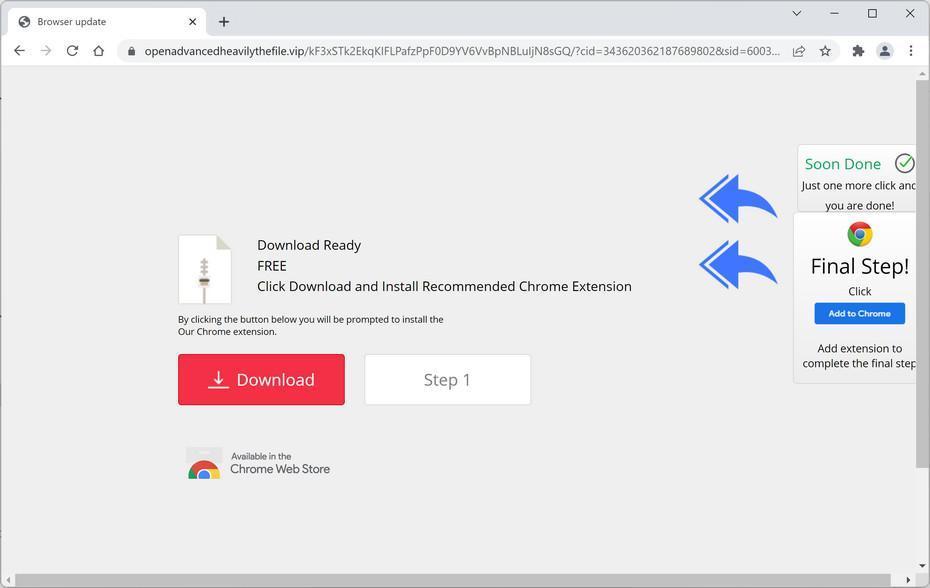Reload the page with the refresh icon

coord(72,51)
